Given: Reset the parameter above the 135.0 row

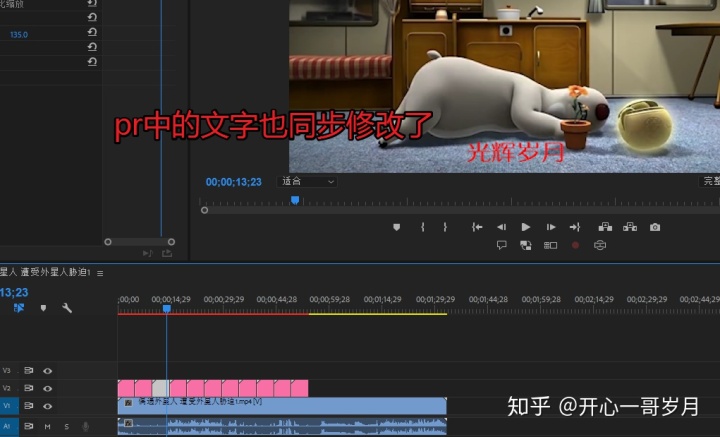Looking at the screenshot, I should (92, 17).
